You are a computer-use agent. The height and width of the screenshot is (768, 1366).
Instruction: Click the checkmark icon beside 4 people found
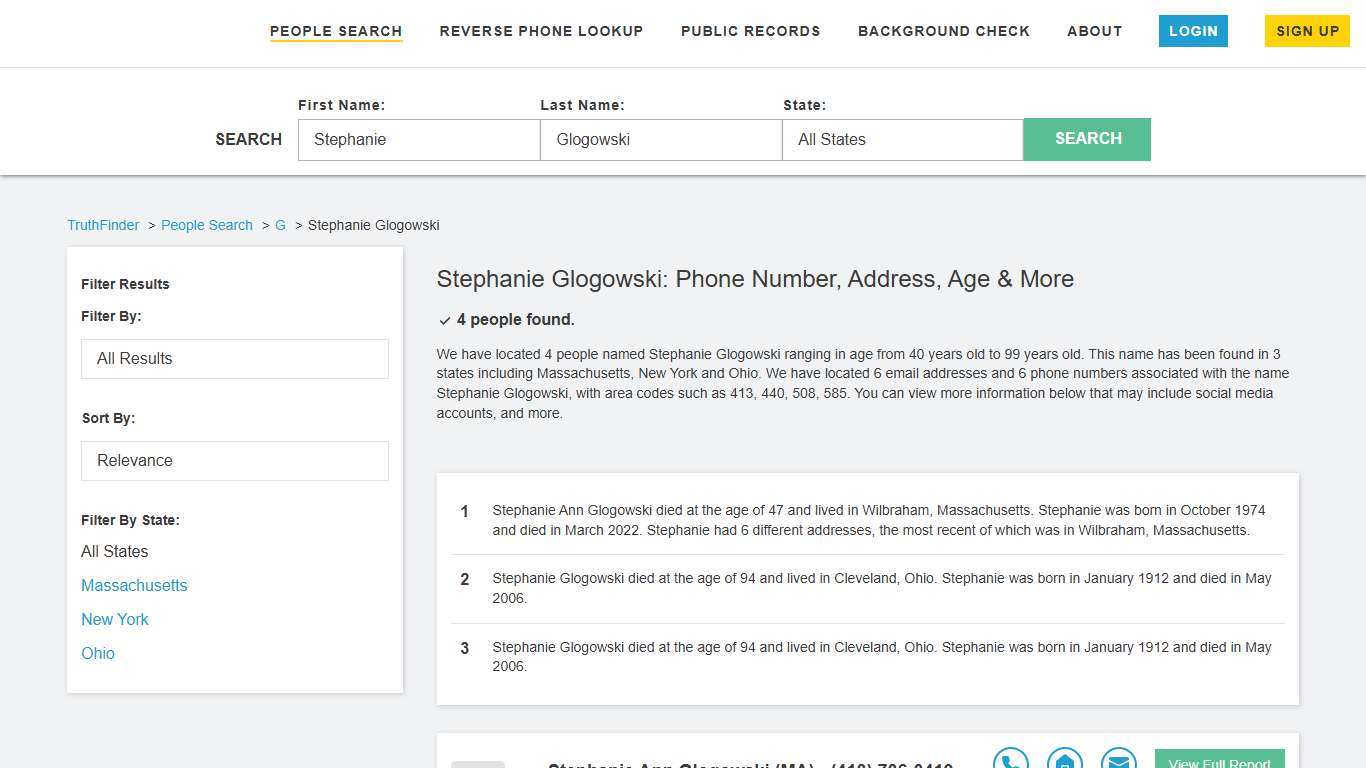pyautogui.click(x=444, y=320)
